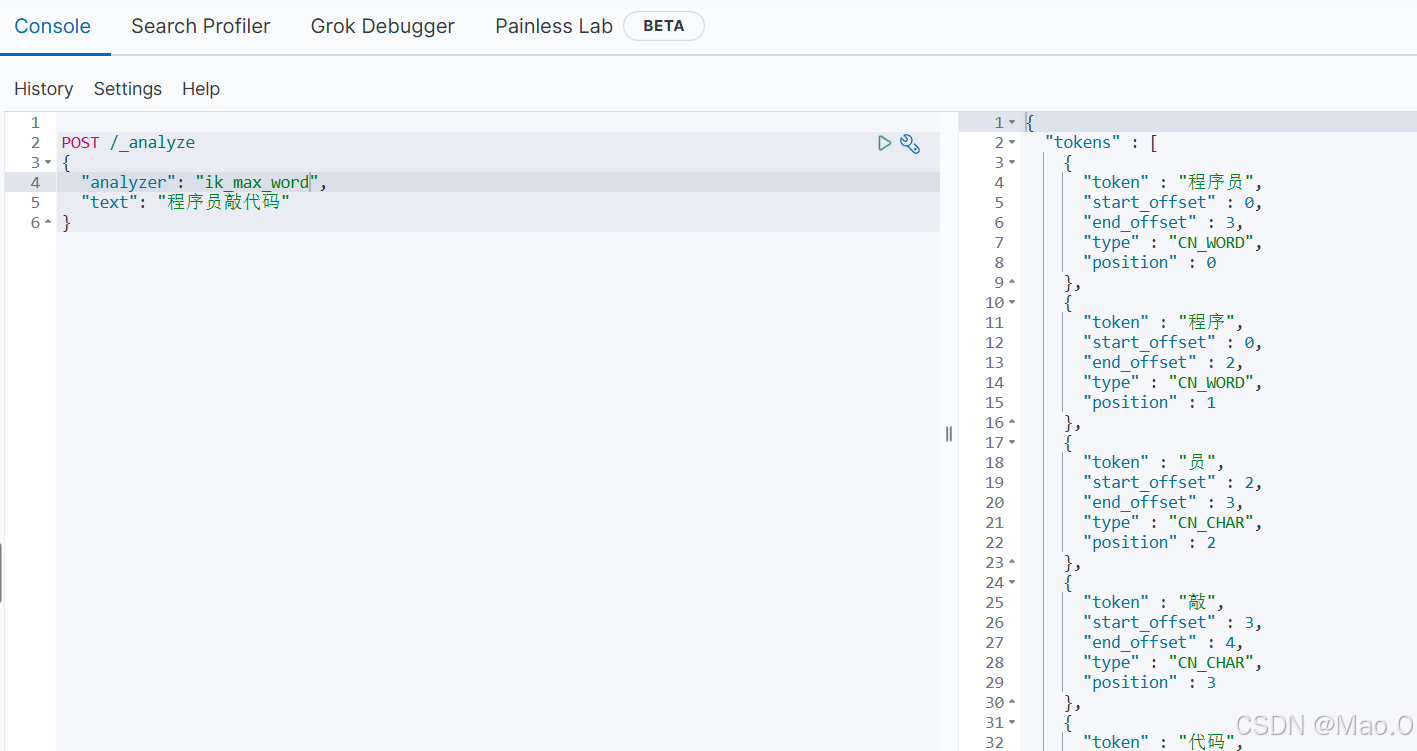The width and height of the screenshot is (1417, 751).
Task: Click the fold-end arrow at output line 23
Action: (1012, 562)
